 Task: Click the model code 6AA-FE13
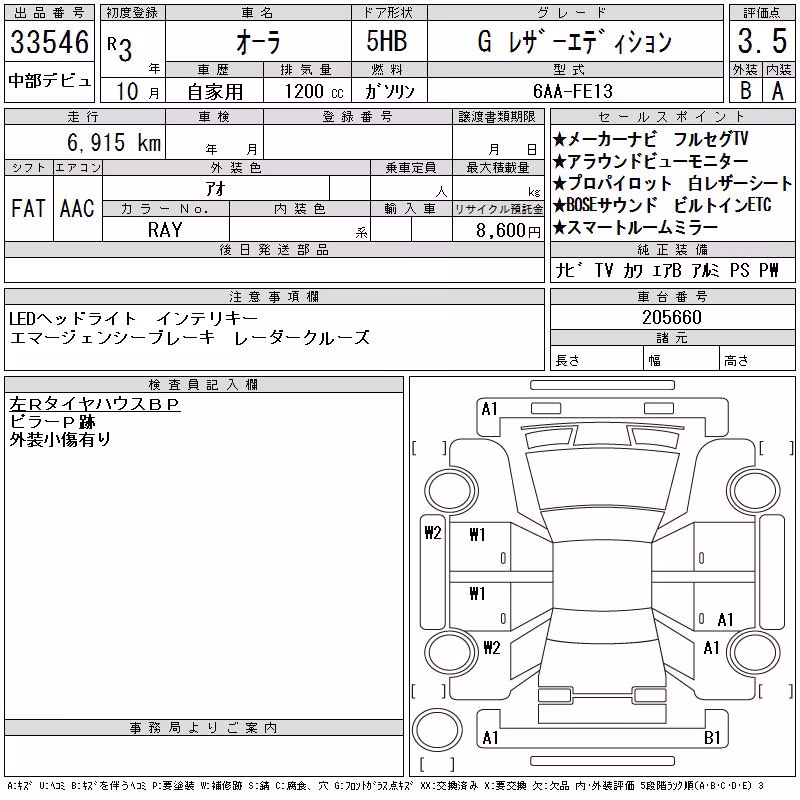572,91
